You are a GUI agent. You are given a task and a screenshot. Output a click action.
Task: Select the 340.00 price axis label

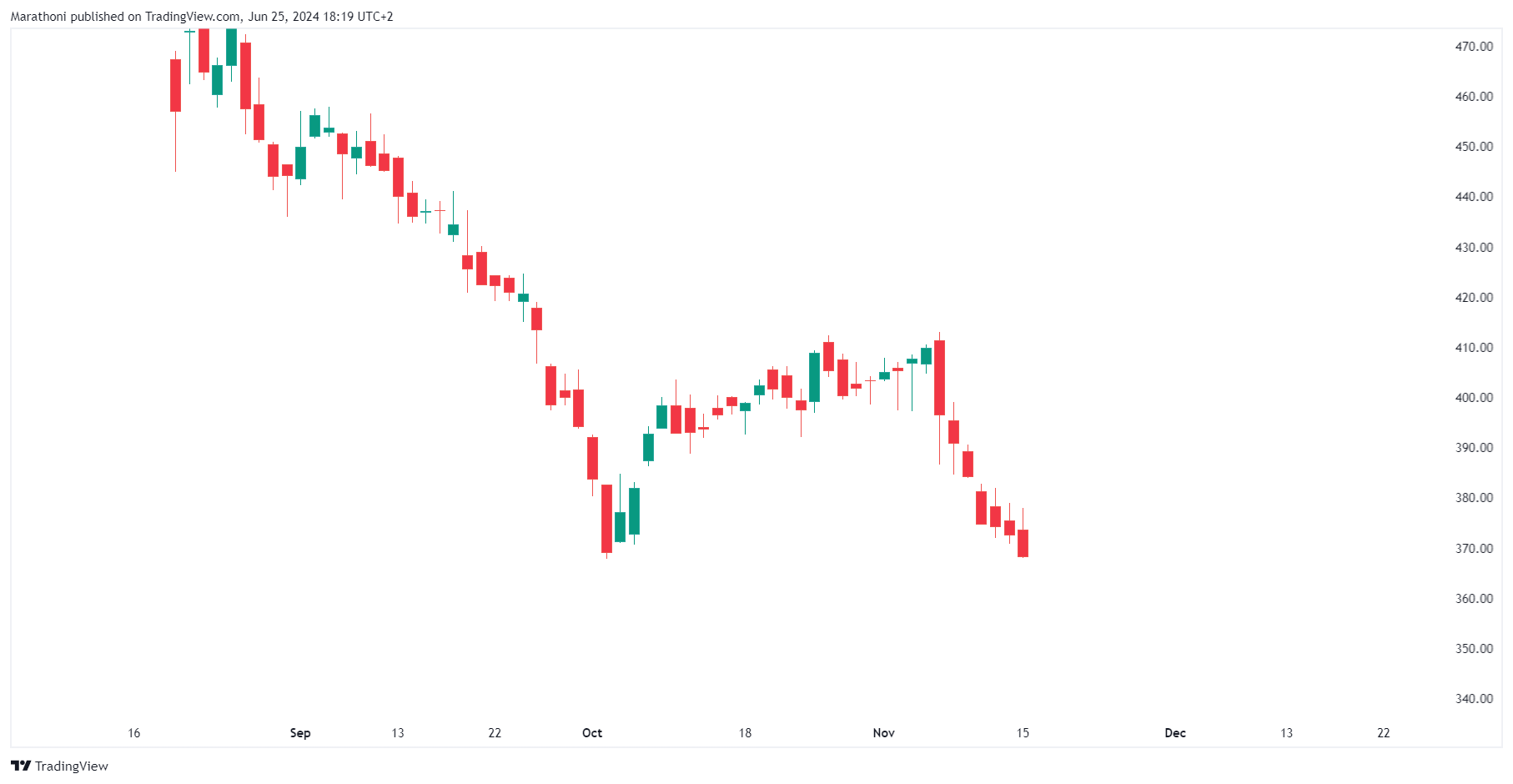1474,699
